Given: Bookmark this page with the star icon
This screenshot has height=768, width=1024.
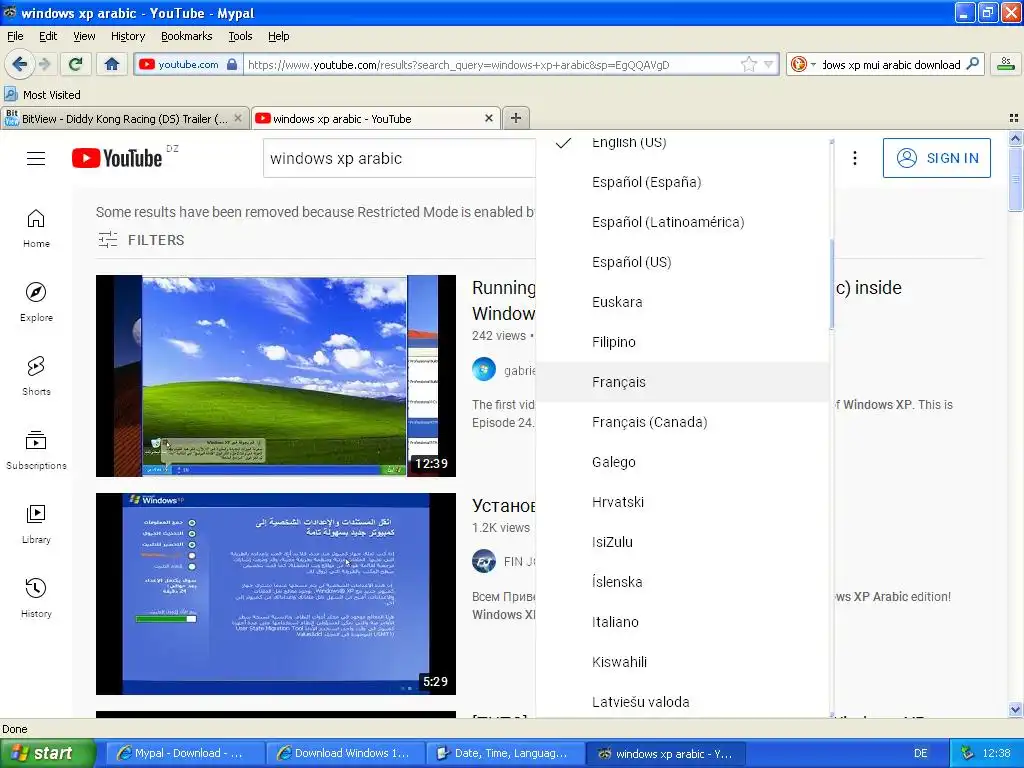Looking at the screenshot, I should [748, 64].
